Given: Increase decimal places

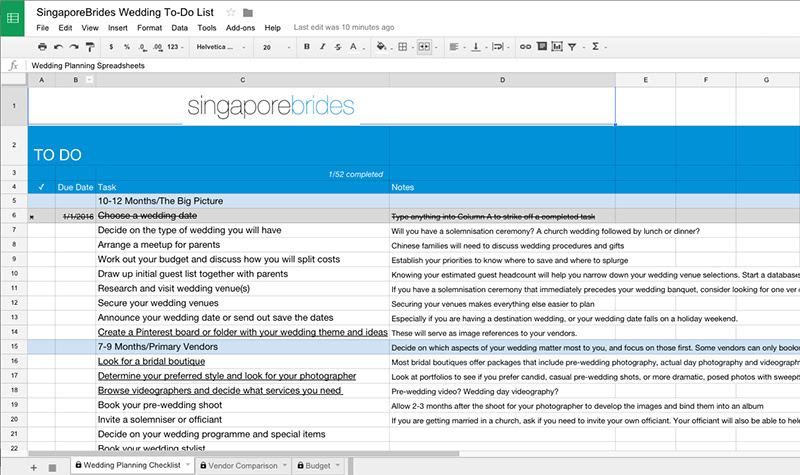Looking at the screenshot, I should pos(157,47).
